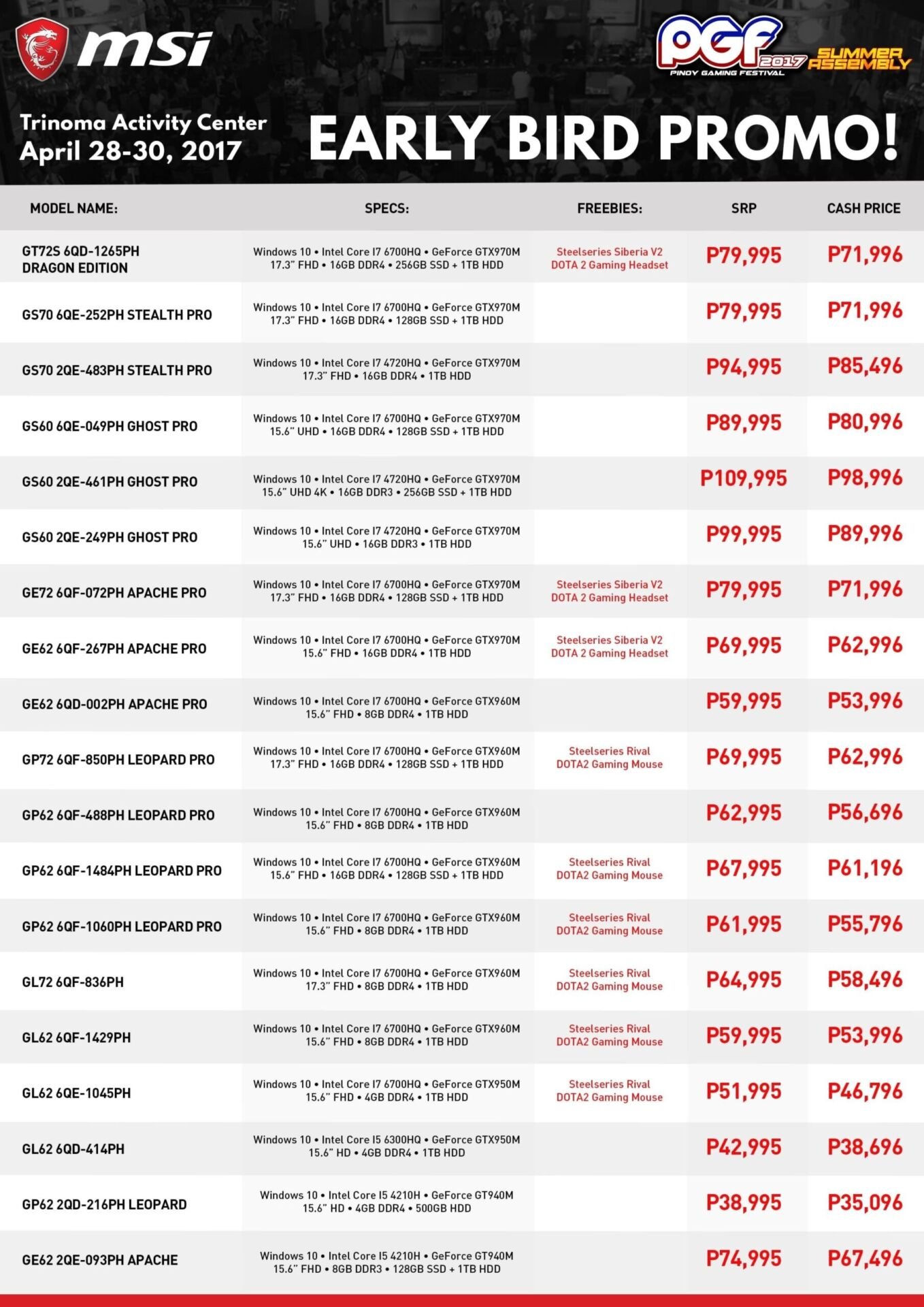
Task: Select the FREEBIES column header
Action: coord(609,208)
